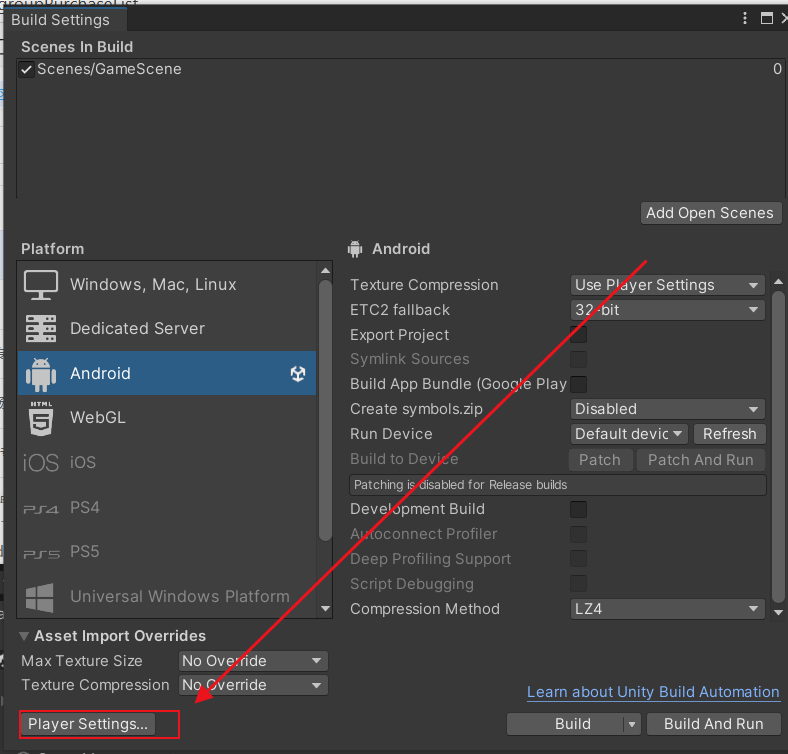Select the PS5 platform
The image size is (788, 754).
[x=167, y=552]
